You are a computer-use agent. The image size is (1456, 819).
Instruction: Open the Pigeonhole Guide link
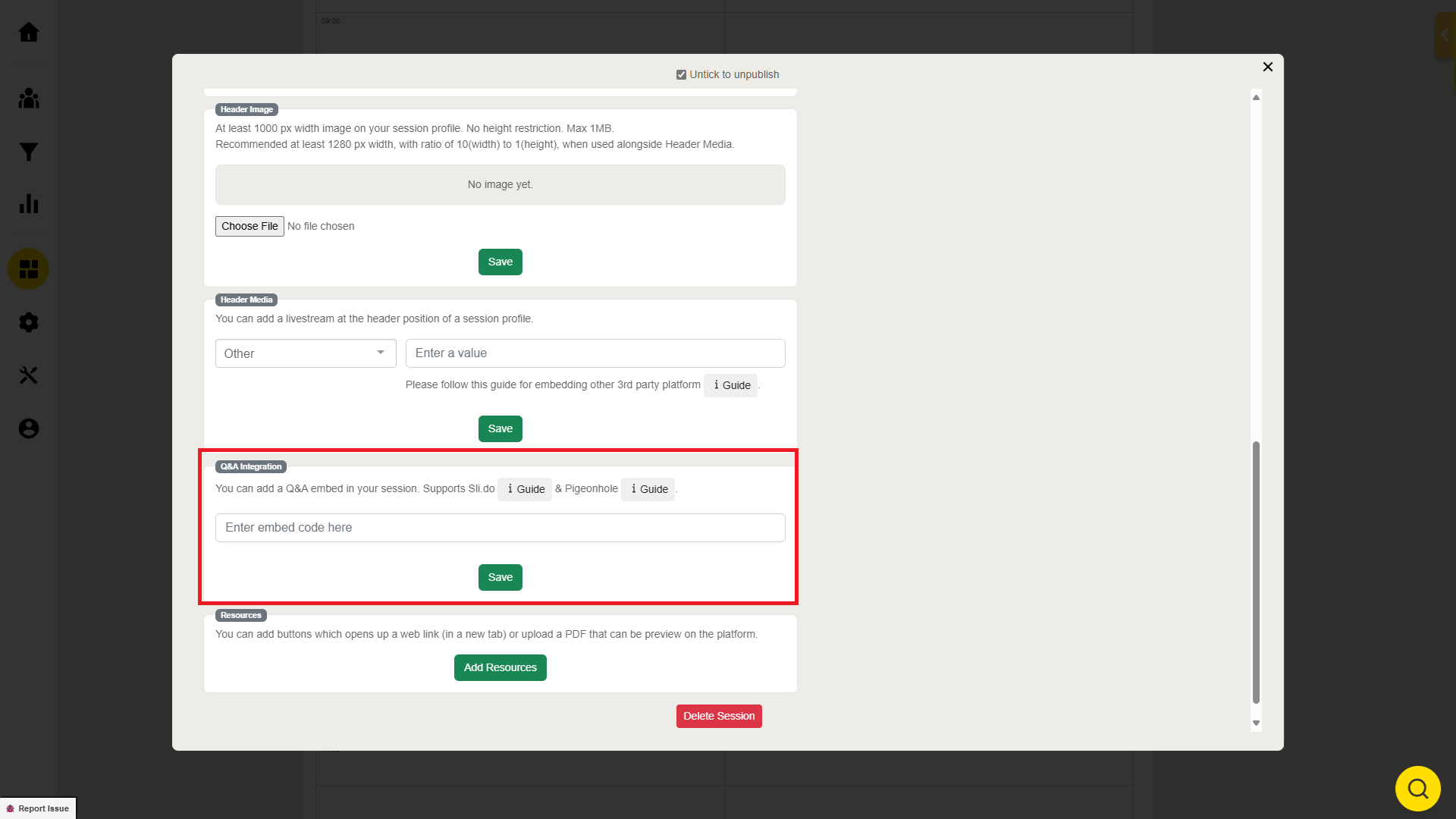[x=648, y=489]
